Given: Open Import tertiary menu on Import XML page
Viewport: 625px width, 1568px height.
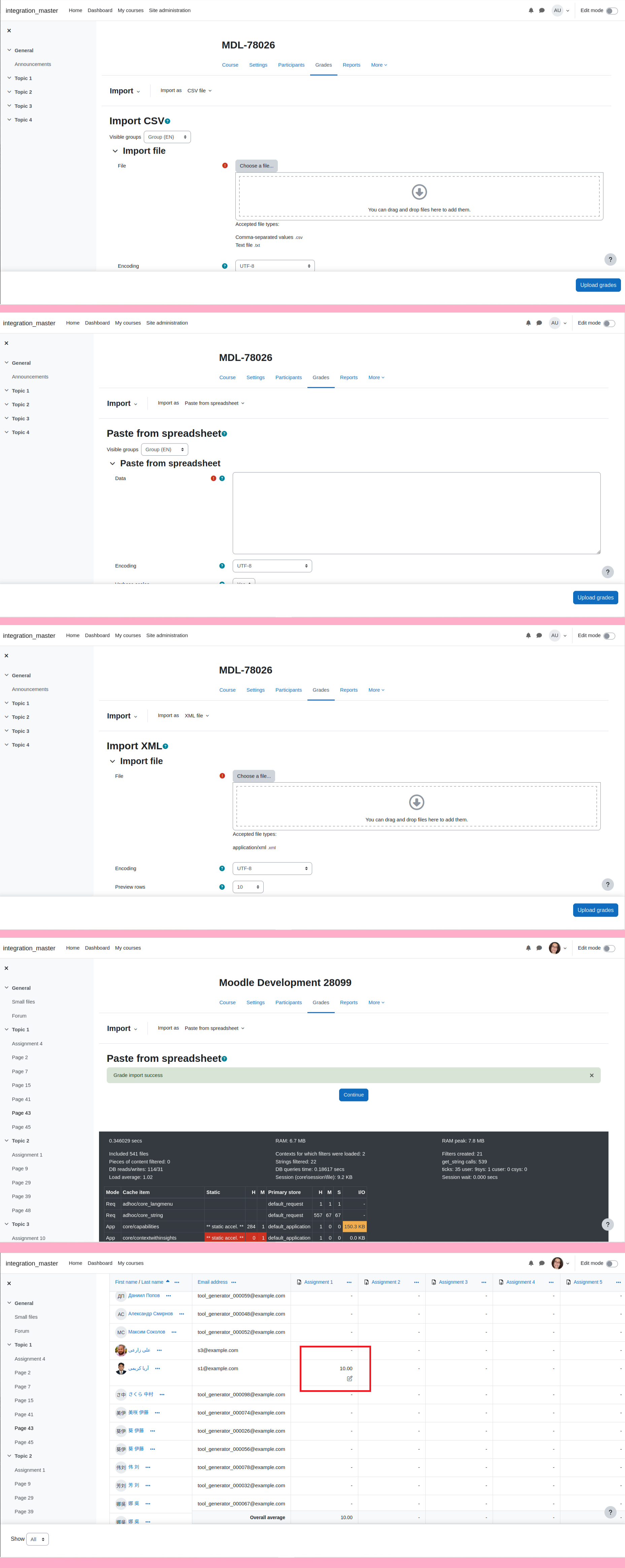Looking at the screenshot, I should 122,716.
